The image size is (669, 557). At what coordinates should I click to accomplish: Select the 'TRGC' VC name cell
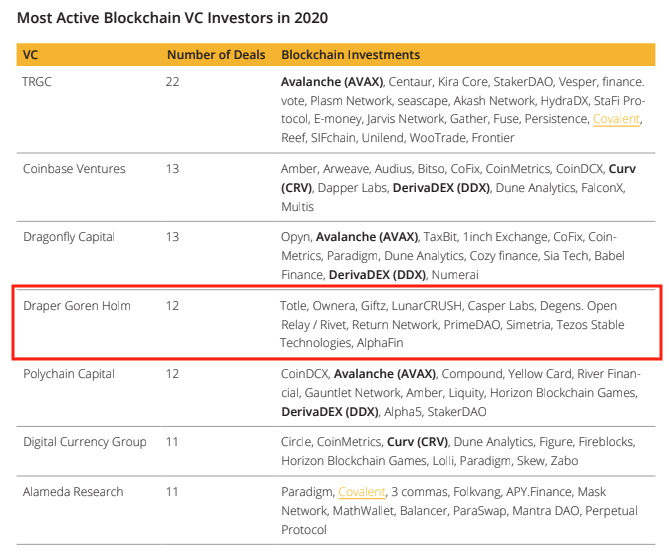[x=37, y=82]
